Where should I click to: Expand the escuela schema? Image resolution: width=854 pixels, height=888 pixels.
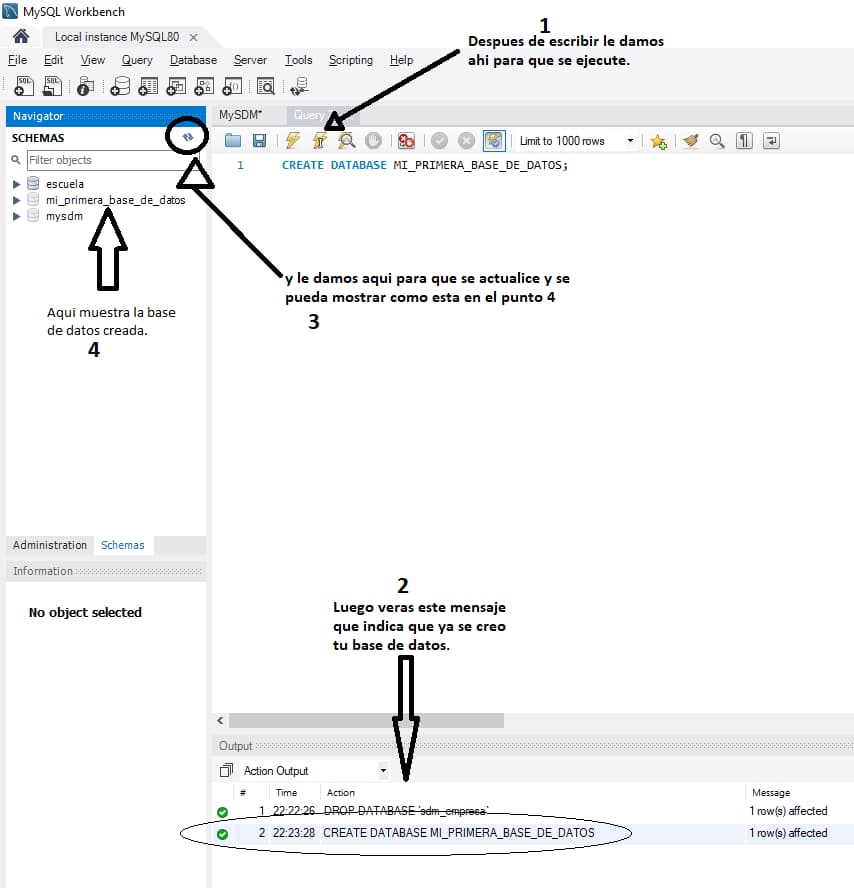(x=16, y=184)
